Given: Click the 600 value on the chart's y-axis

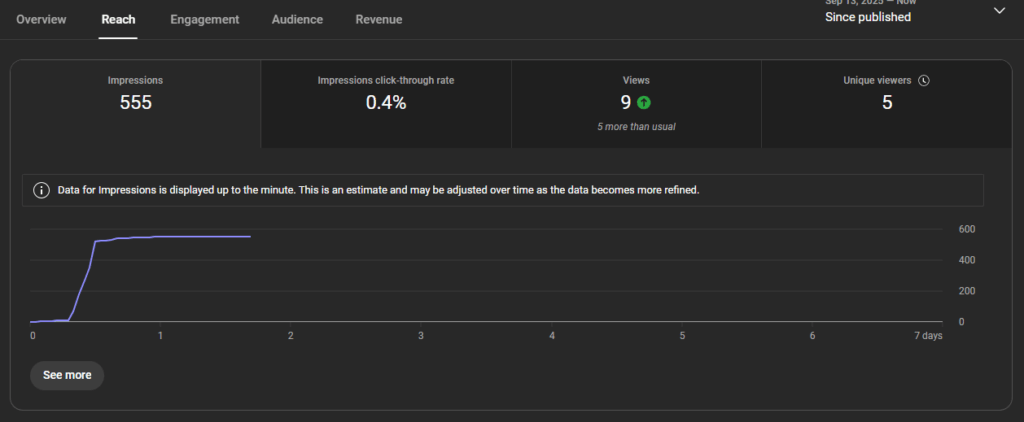Looking at the screenshot, I should [968, 229].
